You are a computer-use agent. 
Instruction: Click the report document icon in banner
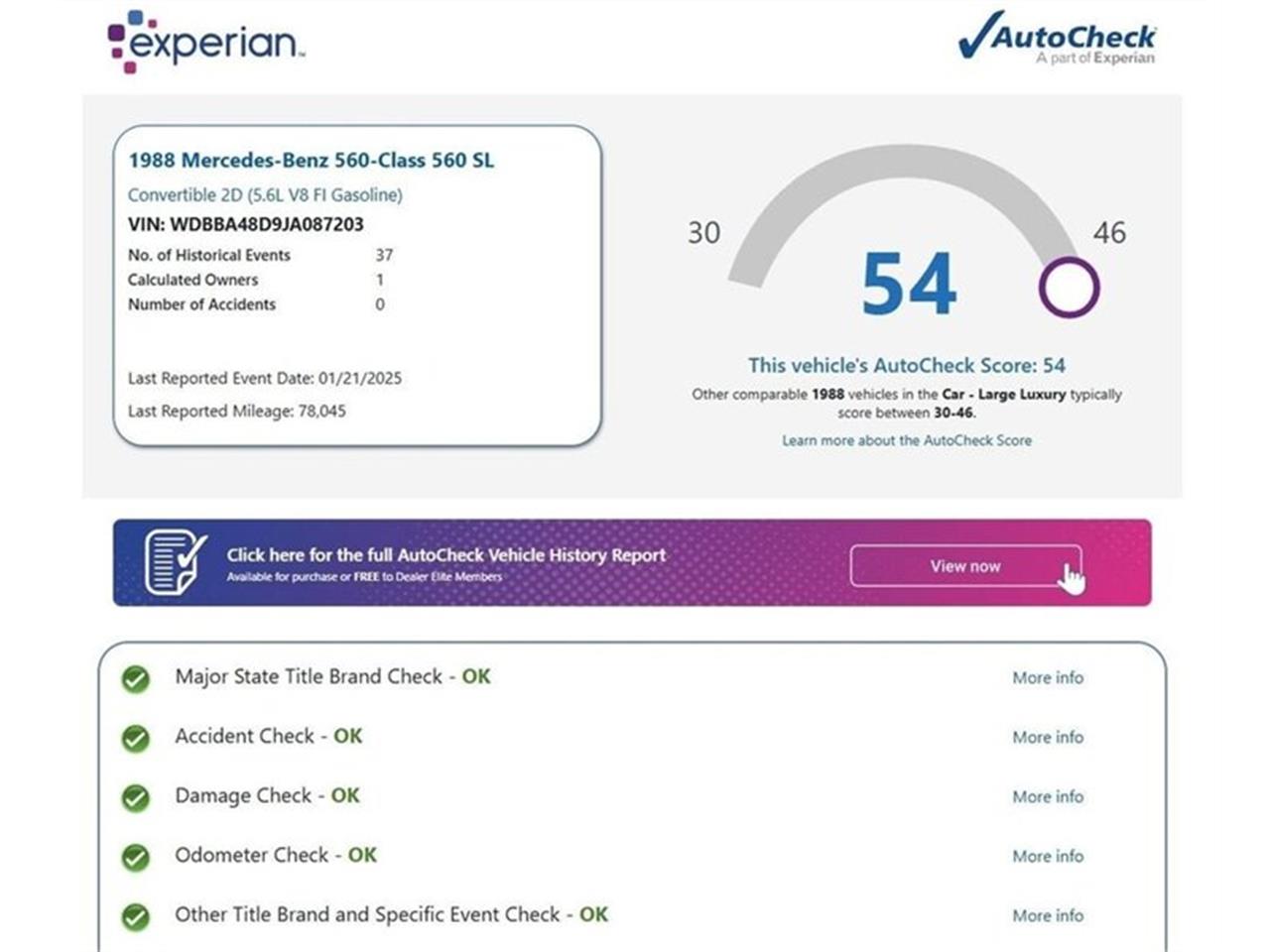click(x=175, y=561)
